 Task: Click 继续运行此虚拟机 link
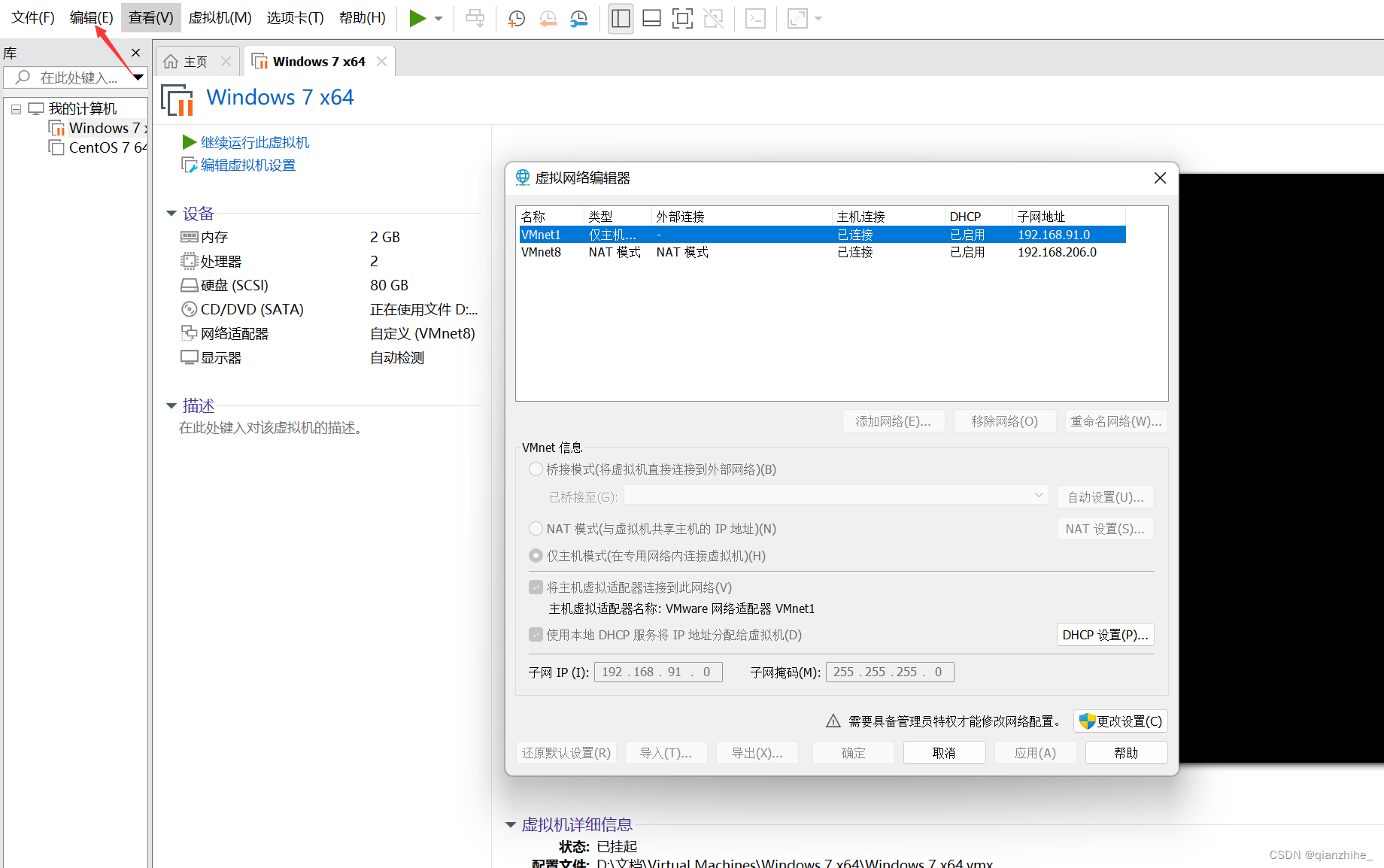point(254,142)
